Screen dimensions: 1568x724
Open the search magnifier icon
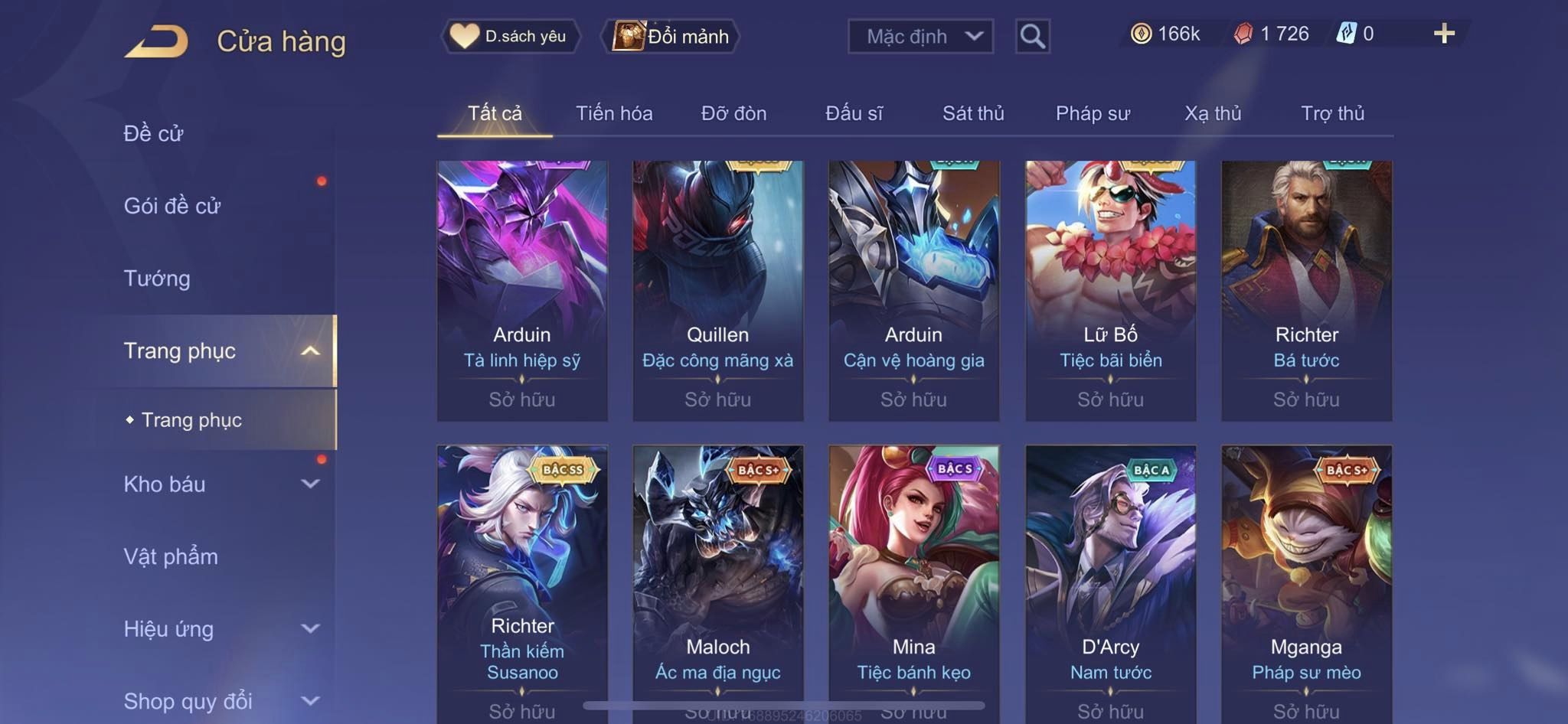pos(1032,36)
